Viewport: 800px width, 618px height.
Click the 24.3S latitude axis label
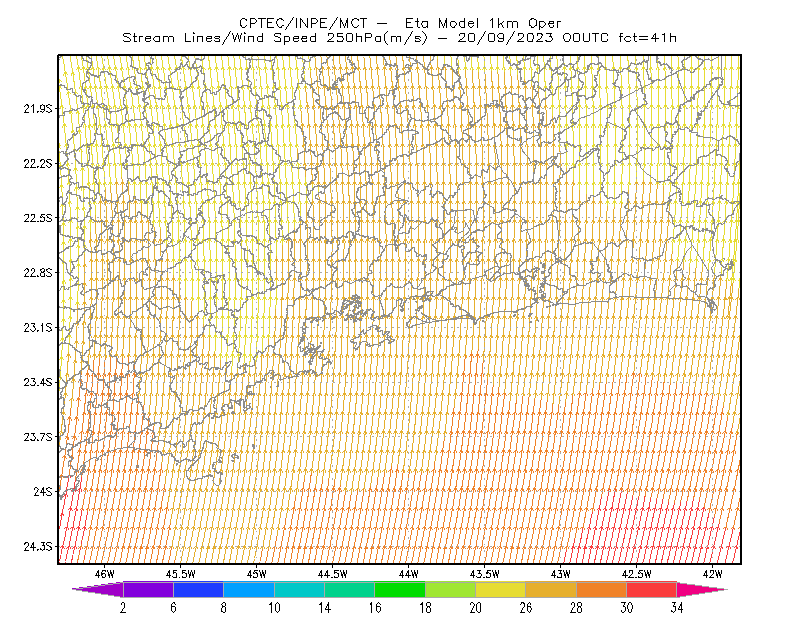[37, 547]
